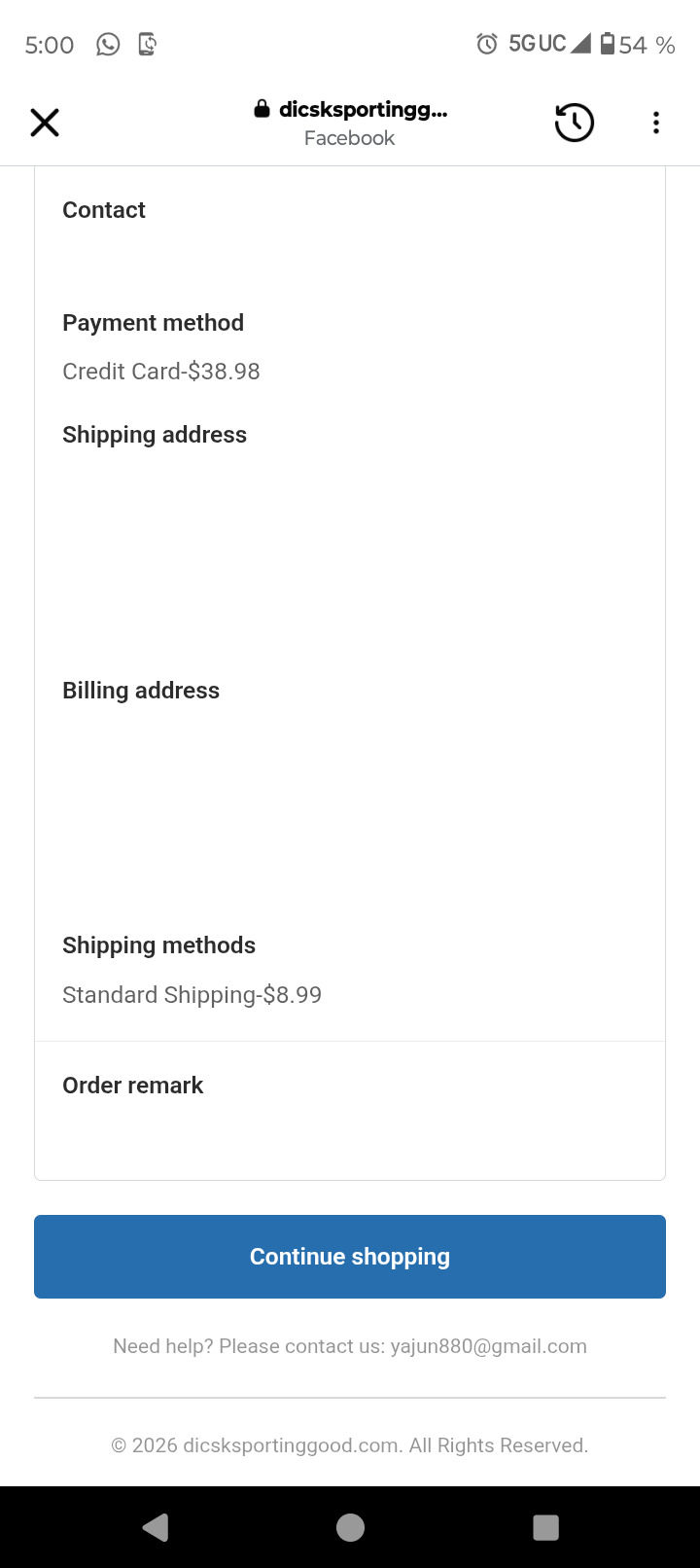The width and height of the screenshot is (700, 1568).
Task: Tap the padlock site security icon
Action: (x=262, y=109)
